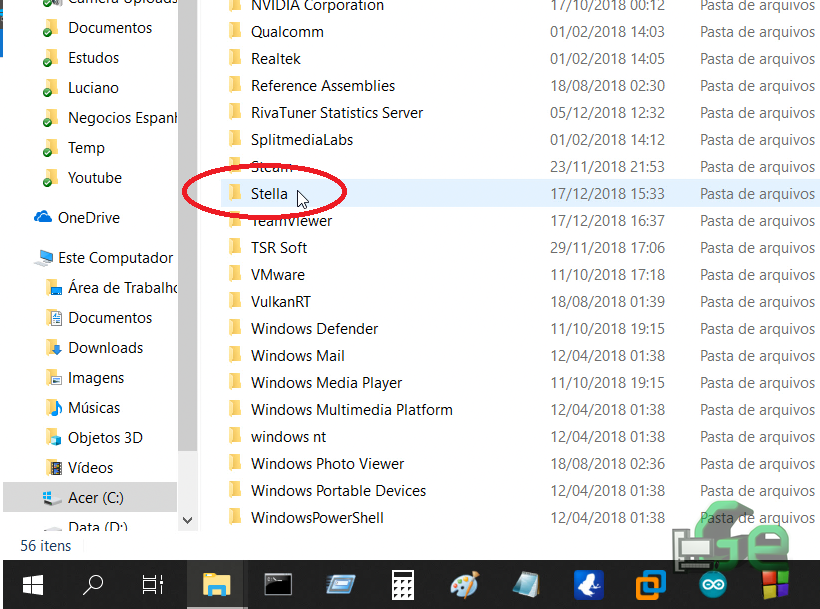
Task: Select the Windows Portable Devices folder
Action: click(338, 491)
